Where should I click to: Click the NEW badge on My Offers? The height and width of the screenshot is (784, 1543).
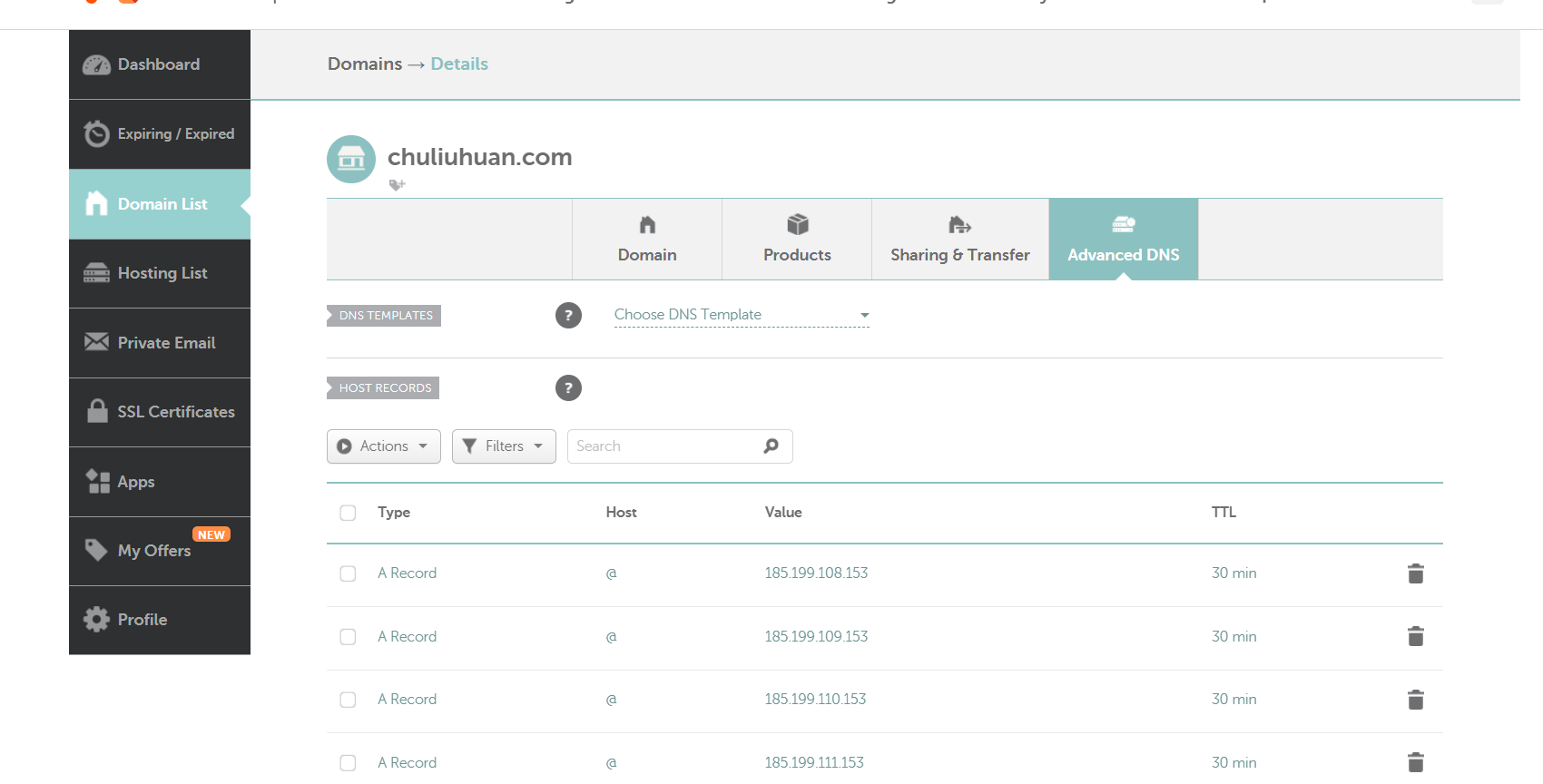pyautogui.click(x=211, y=534)
